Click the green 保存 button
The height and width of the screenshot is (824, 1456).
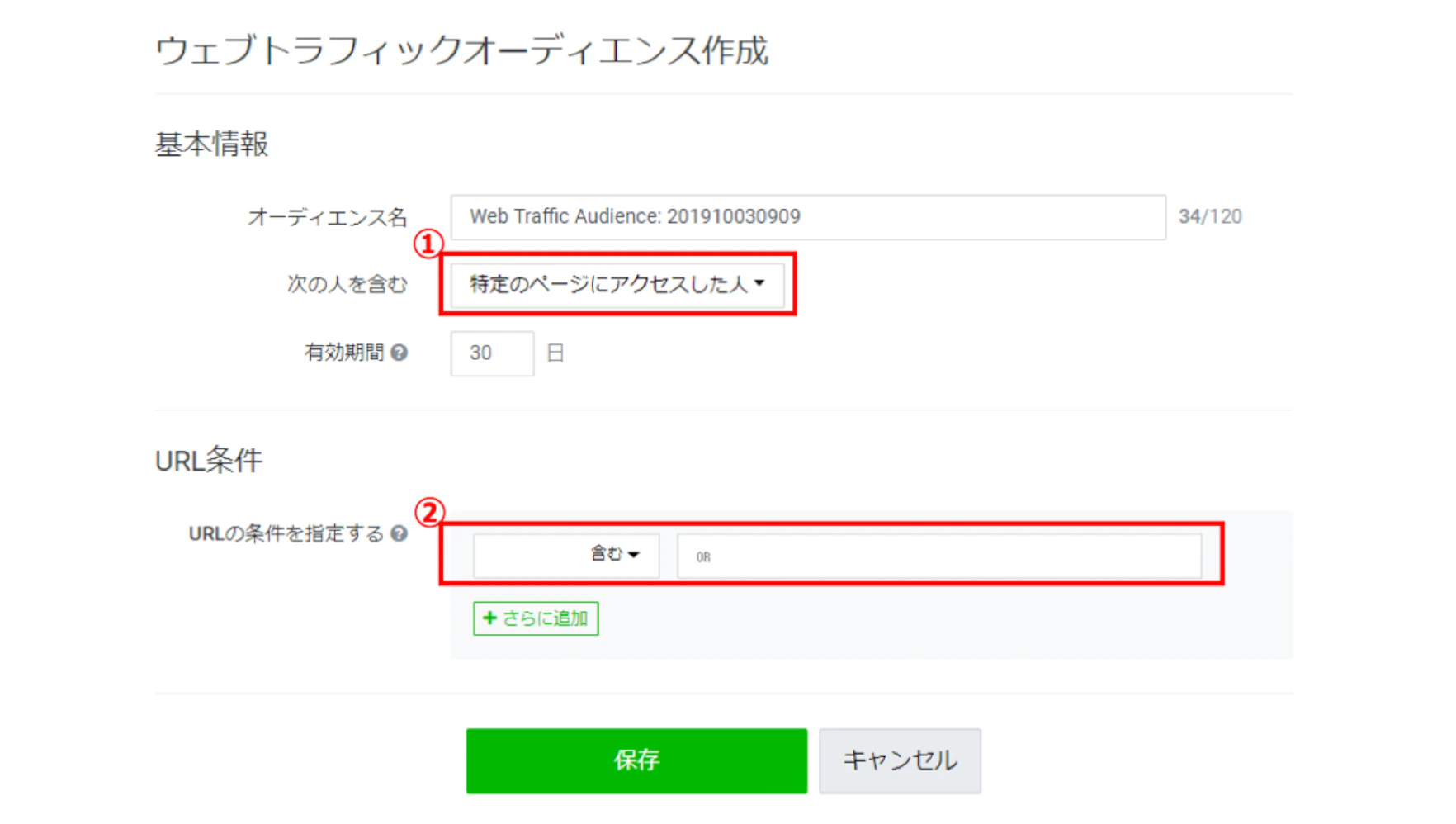click(636, 760)
